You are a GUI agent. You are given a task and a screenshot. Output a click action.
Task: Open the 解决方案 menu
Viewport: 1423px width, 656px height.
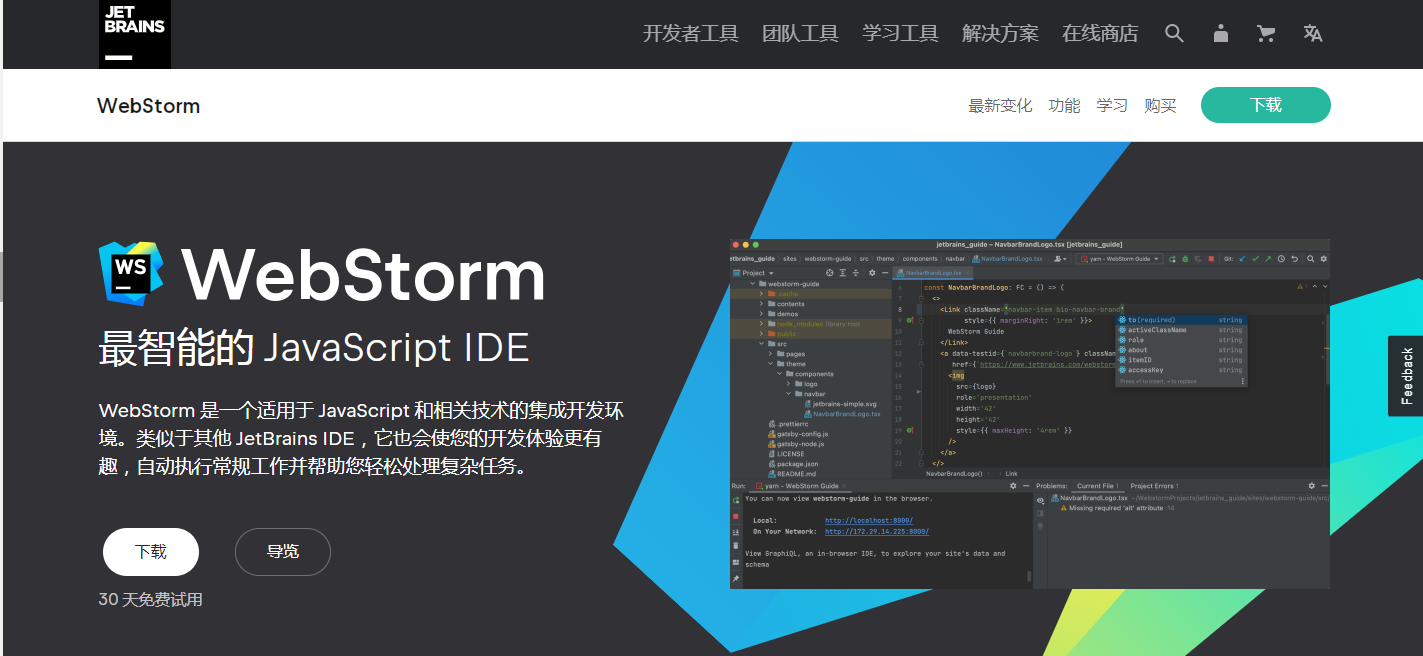coord(1000,34)
